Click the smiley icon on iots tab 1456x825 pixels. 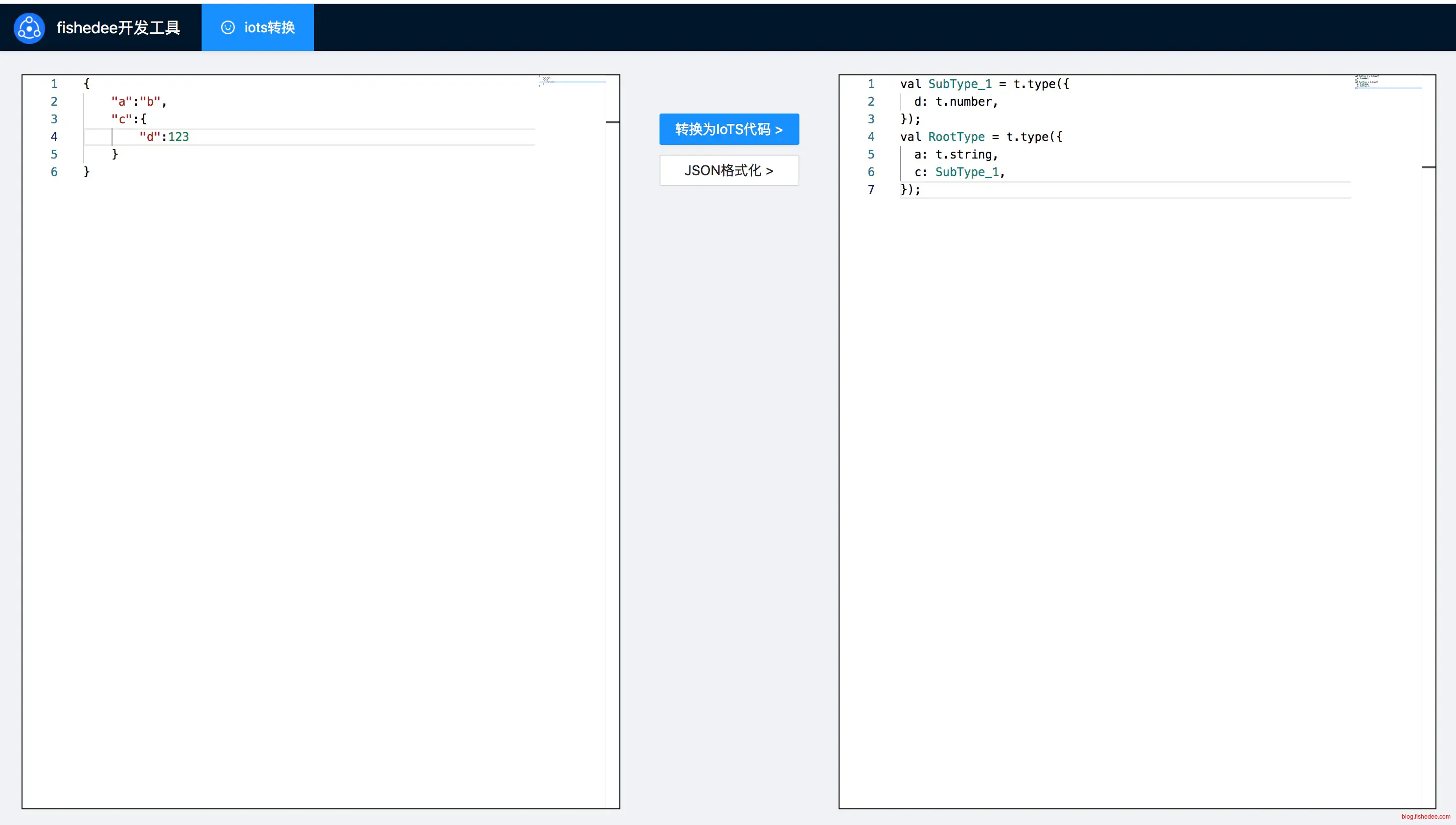click(x=228, y=28)
